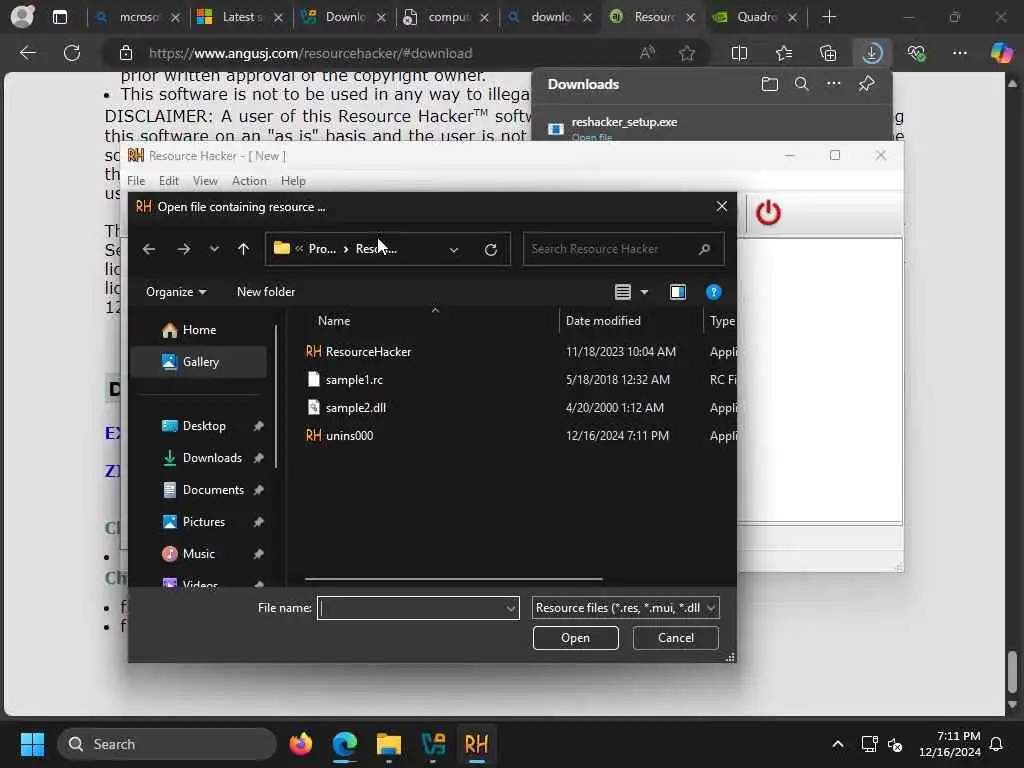Go back in the file dialog

click(x=149, y=249)
